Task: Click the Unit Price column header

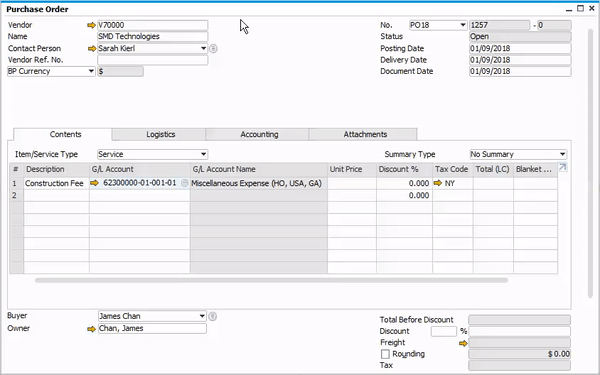Action: [x=352, y=169]
